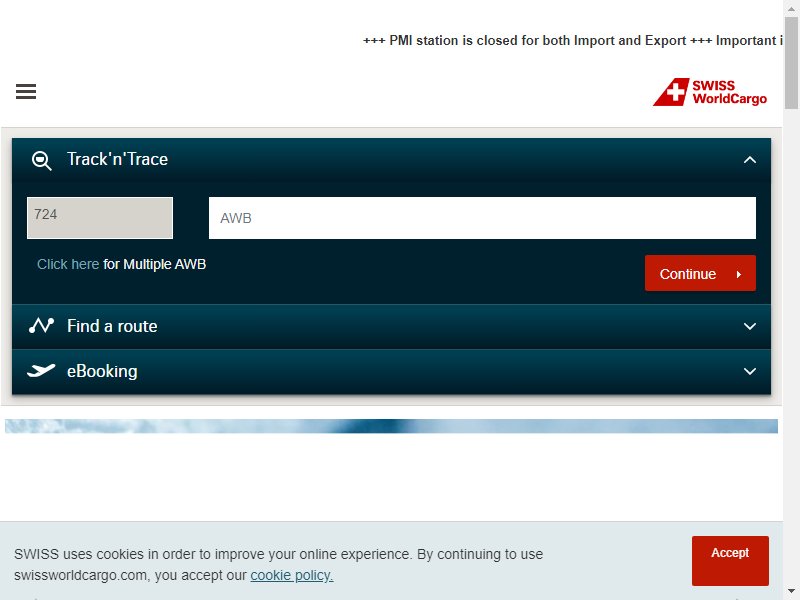Screen dimensions: 800x600
Task: Click the Find a route path icon
Action: [x=41, y=326]
